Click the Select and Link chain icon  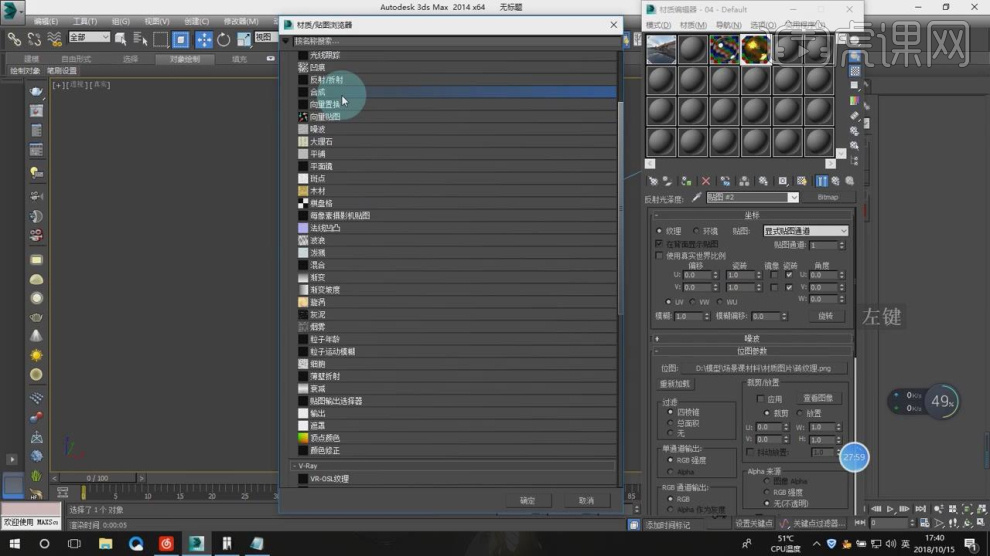pyautogui.click(x=13, y=39)
